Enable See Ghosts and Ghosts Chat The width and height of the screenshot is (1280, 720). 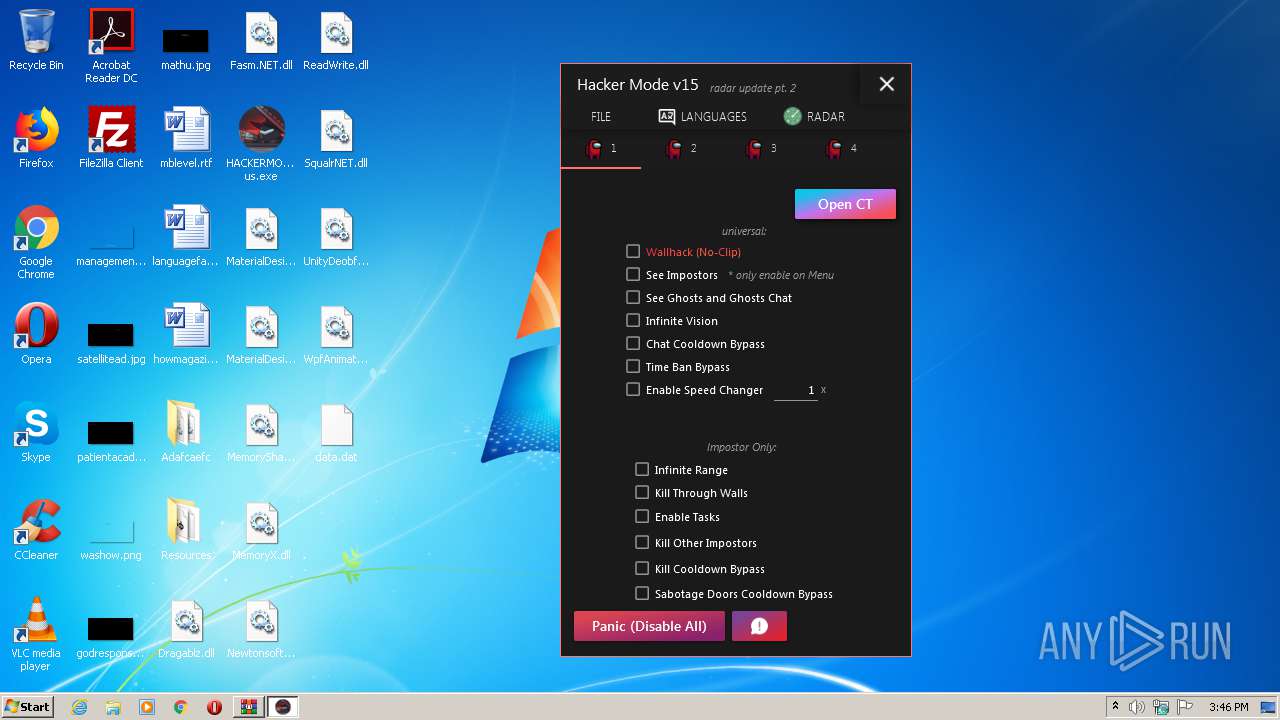pos(633,298)
